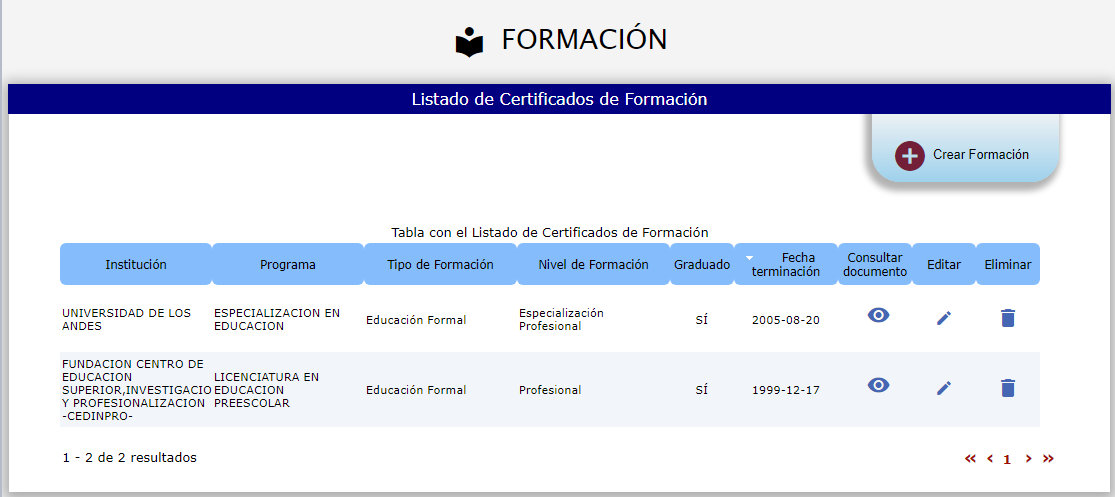Edit the Especializacion en Educacion entry

[x=944, y=319]
